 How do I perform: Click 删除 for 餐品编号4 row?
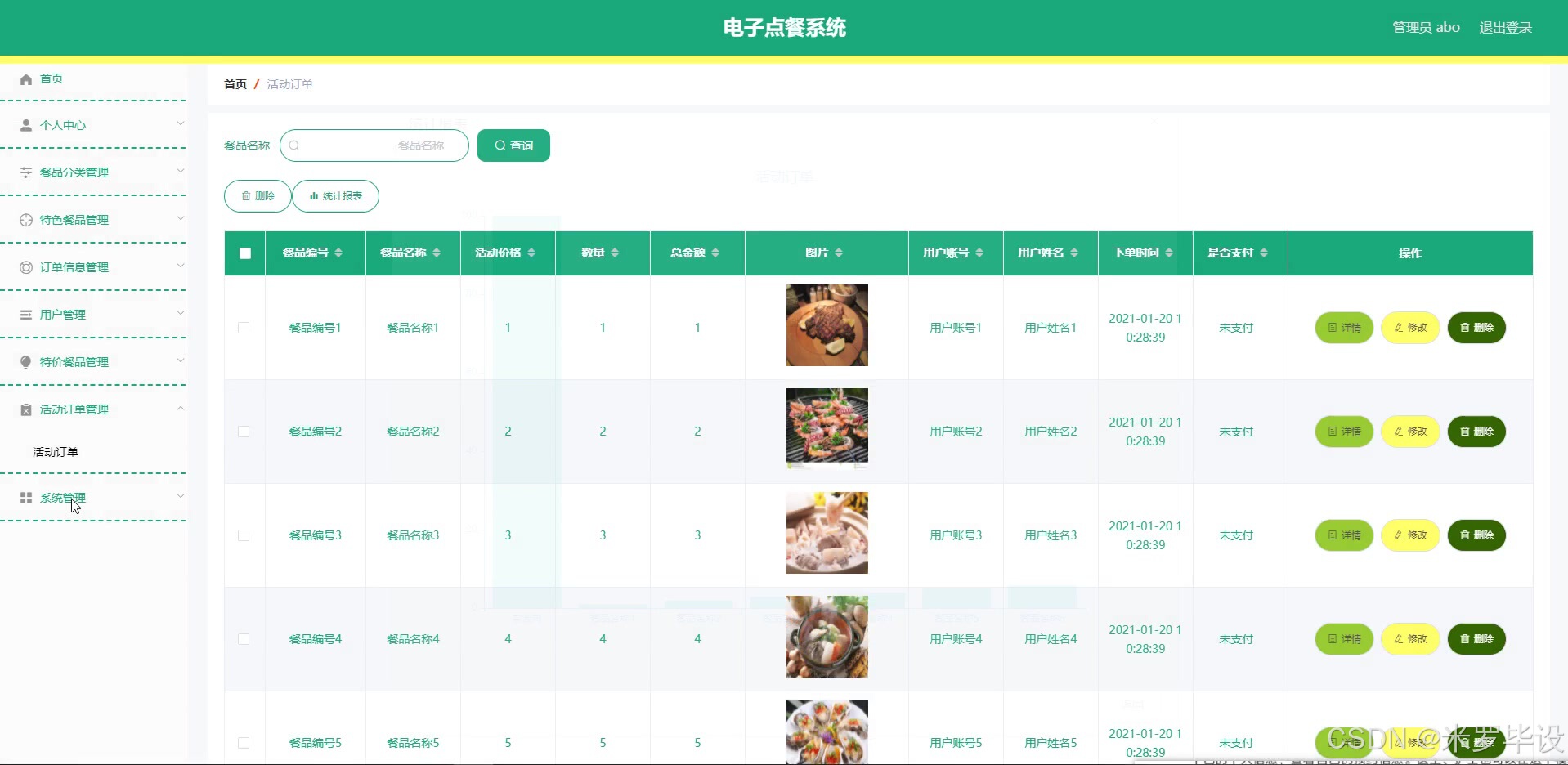pyautogui.click(x=1476, y=639)
